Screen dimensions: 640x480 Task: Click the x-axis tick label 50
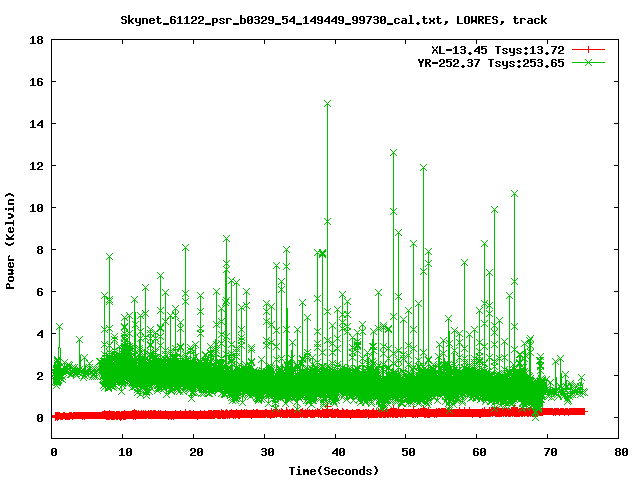408,453
